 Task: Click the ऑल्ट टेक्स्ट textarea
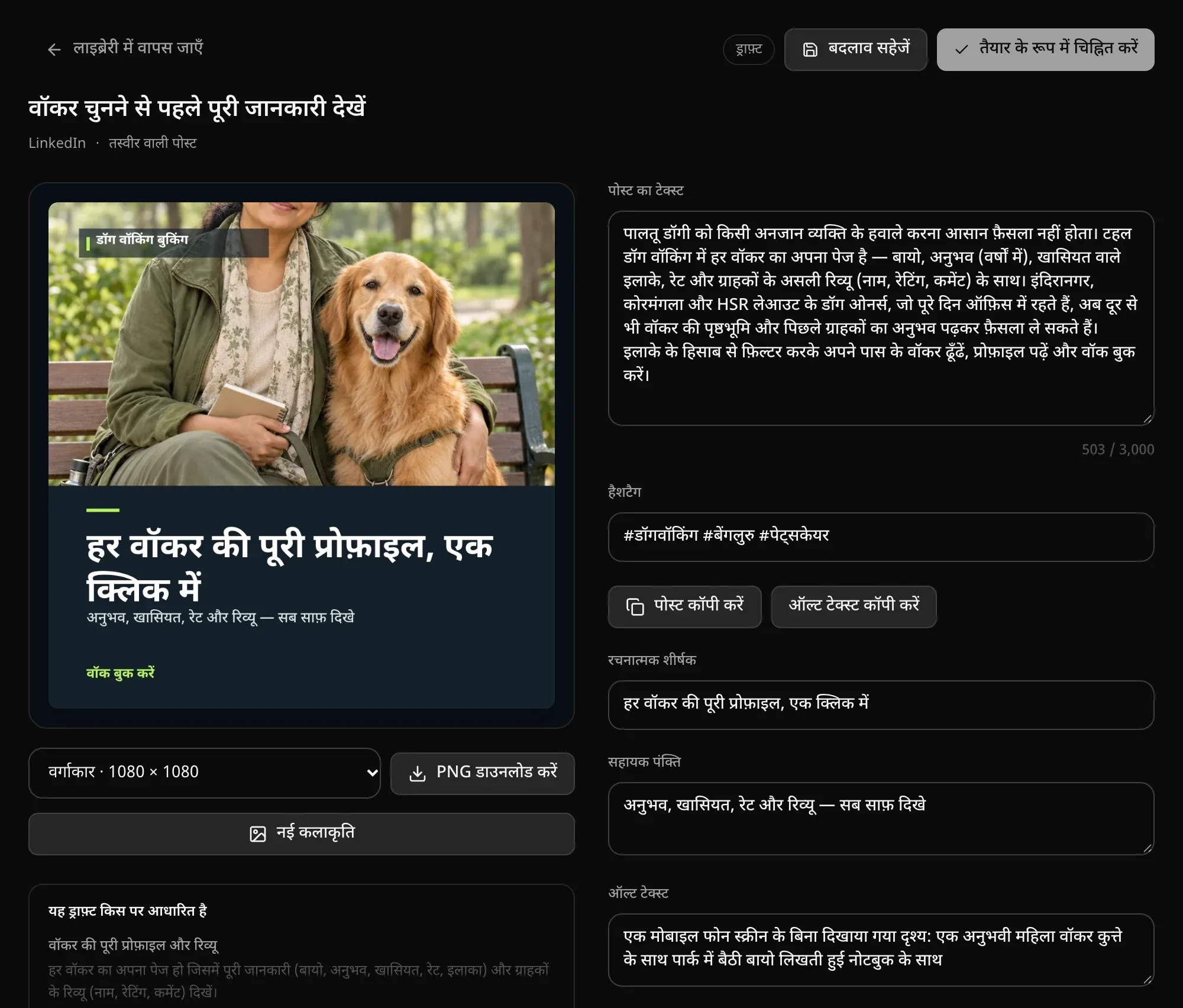pos(881,950)
